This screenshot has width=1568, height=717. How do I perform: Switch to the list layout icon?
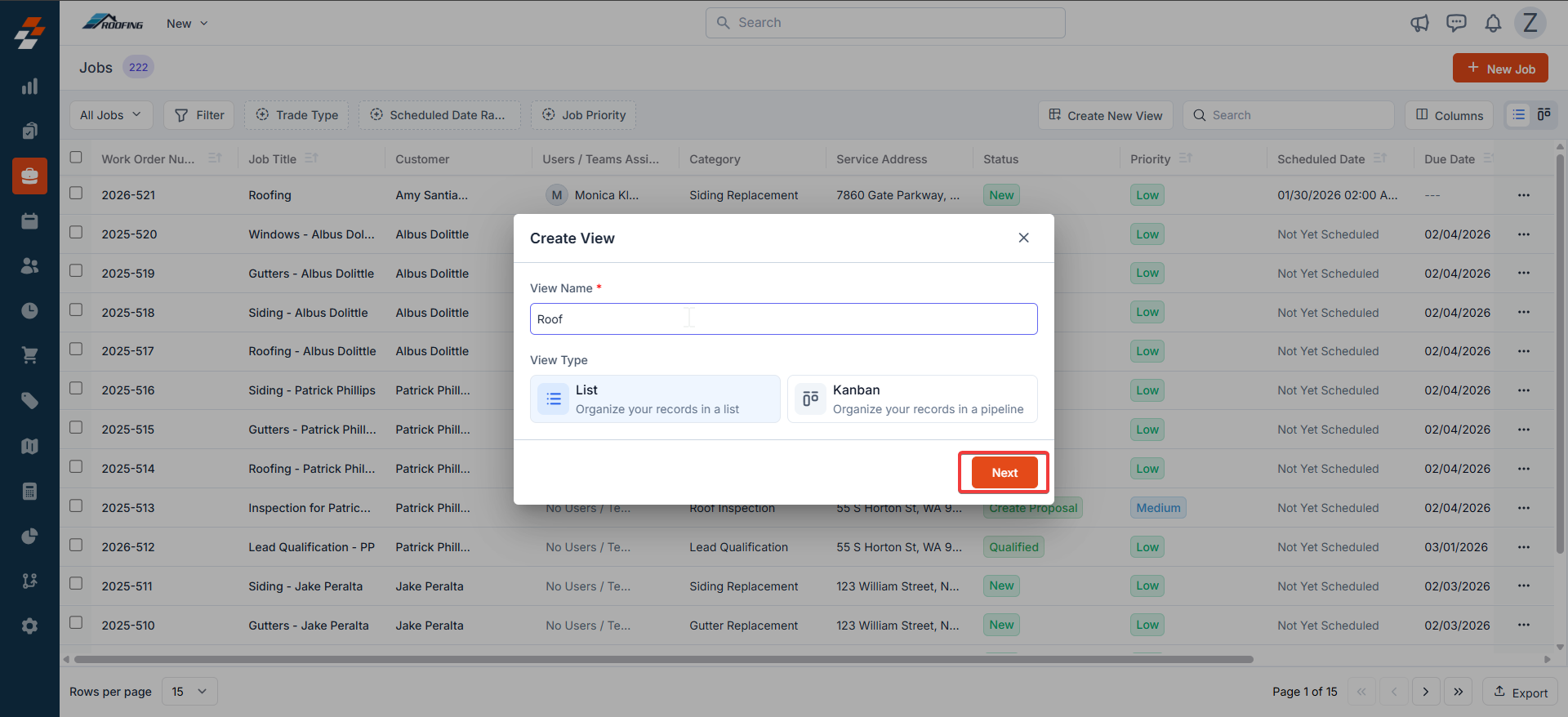tap(1519, 115)
